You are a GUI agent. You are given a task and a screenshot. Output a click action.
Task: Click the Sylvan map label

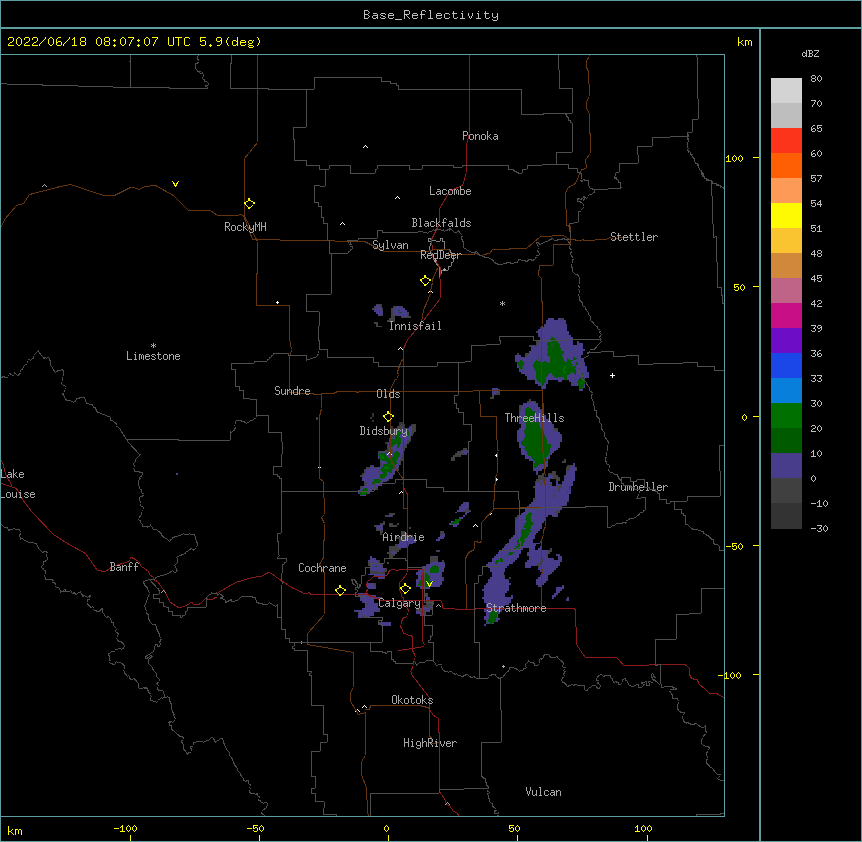[x=390, y=245]
